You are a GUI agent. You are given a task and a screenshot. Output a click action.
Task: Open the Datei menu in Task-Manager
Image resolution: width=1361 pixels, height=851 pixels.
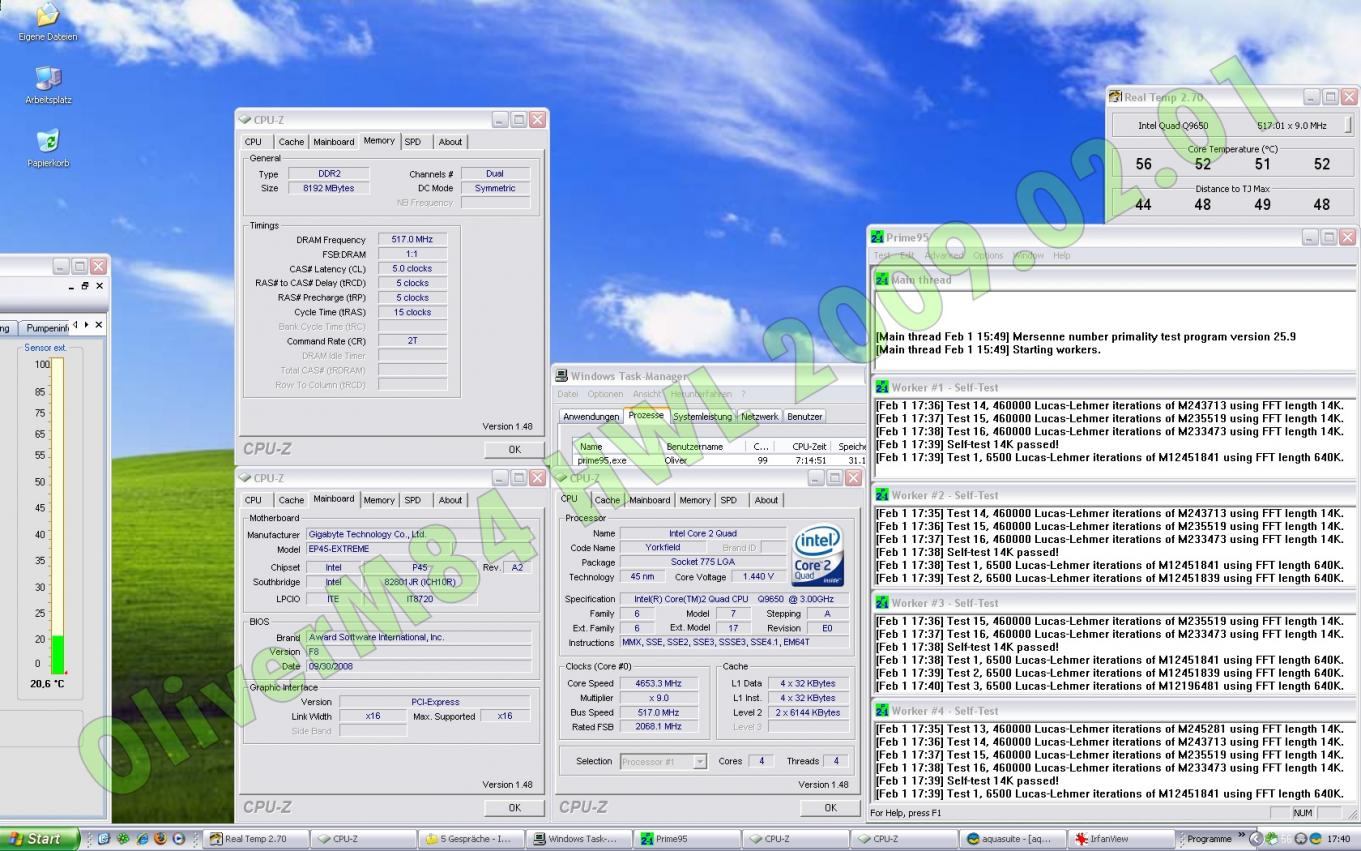click(568, 394)
